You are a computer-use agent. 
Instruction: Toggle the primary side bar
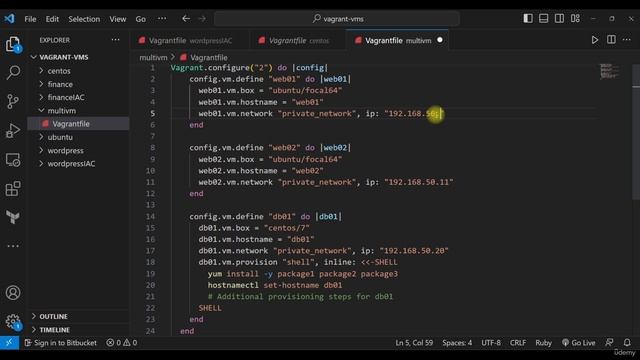click(528, 18)
